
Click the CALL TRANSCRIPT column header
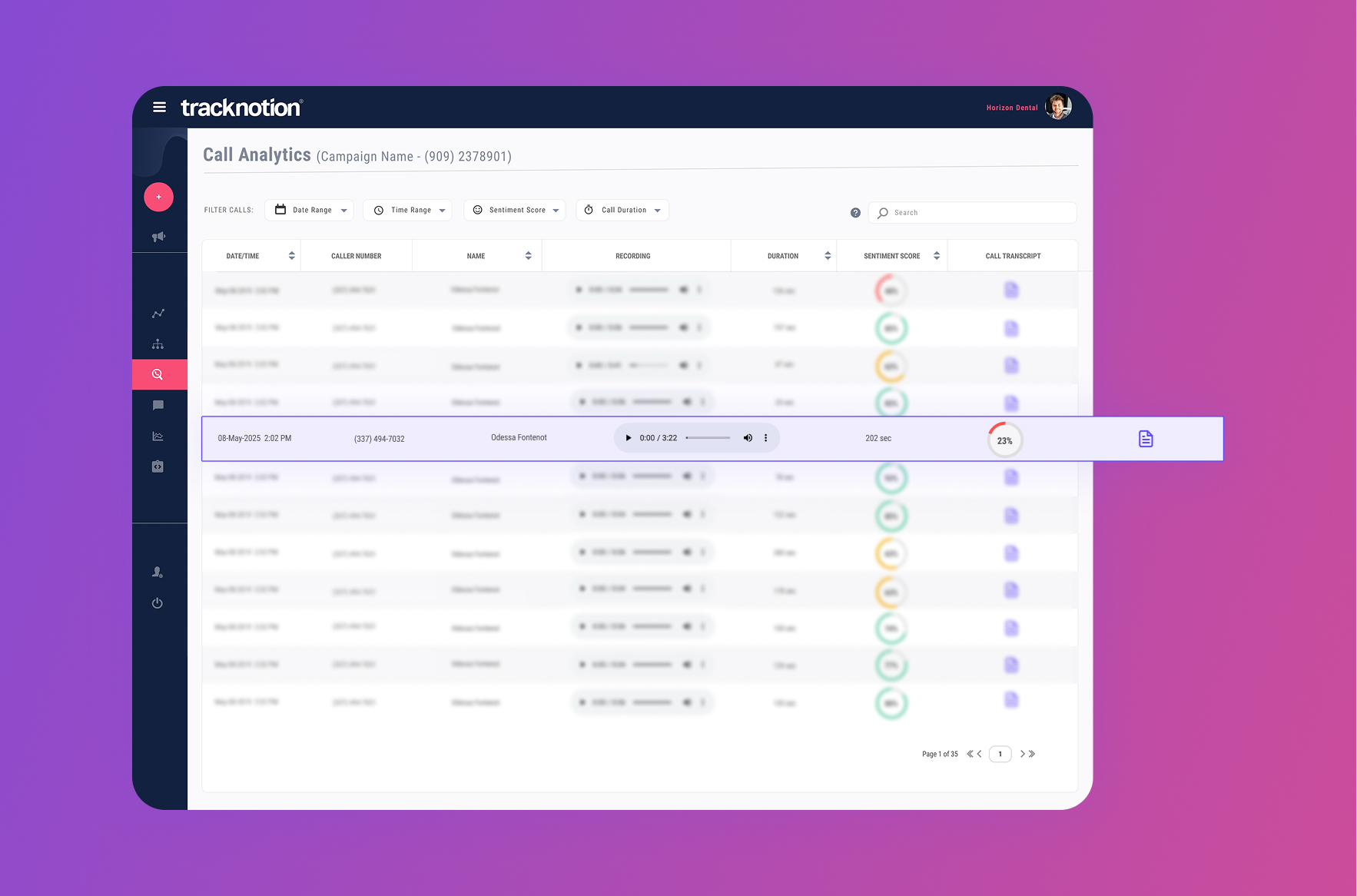(x=1013, y=256)
